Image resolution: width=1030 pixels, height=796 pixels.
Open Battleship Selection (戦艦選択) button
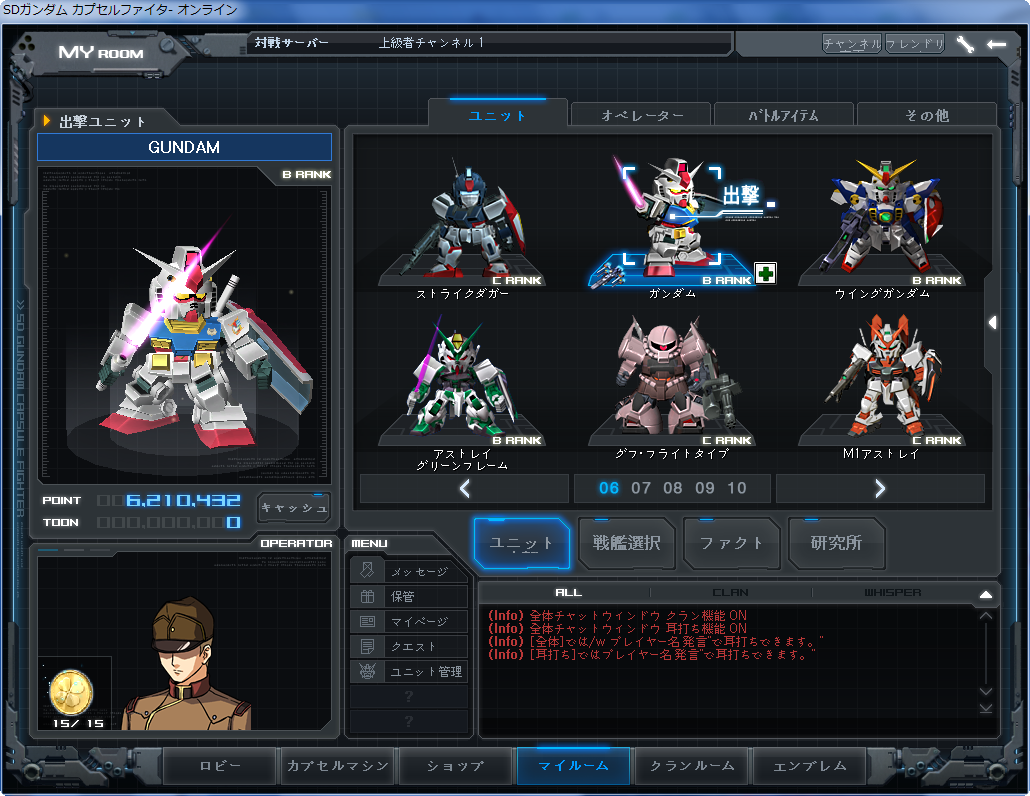tap(627, 543)
